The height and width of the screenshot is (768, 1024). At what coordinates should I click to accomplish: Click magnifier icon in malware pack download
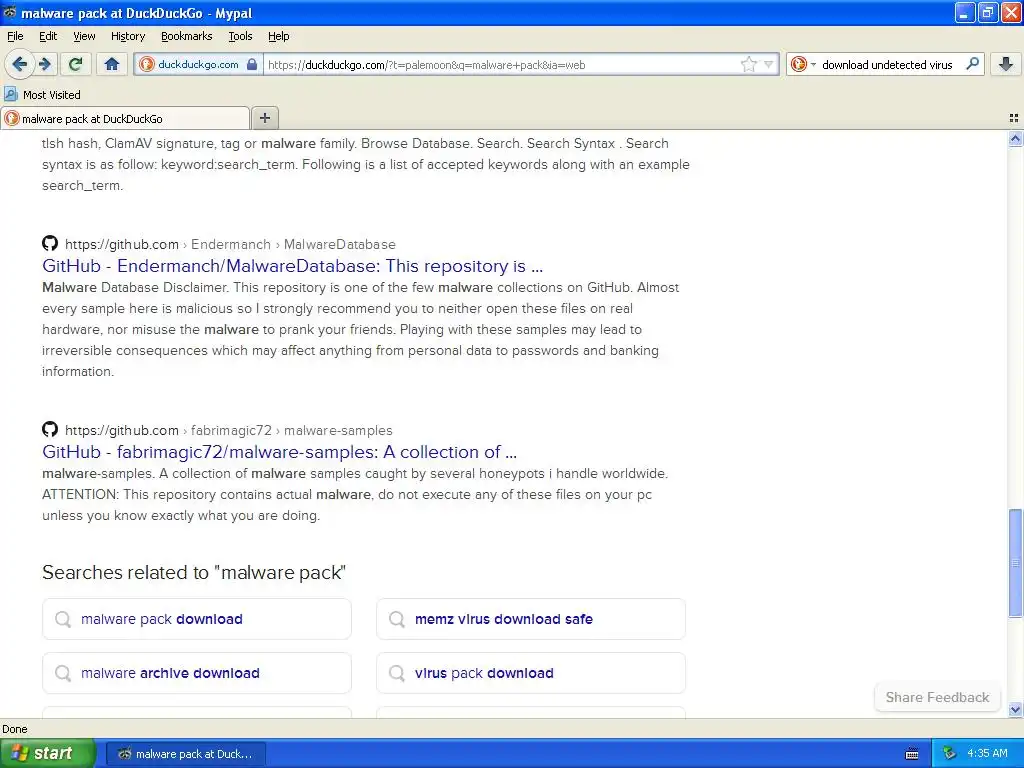click(x=63, y=618)
